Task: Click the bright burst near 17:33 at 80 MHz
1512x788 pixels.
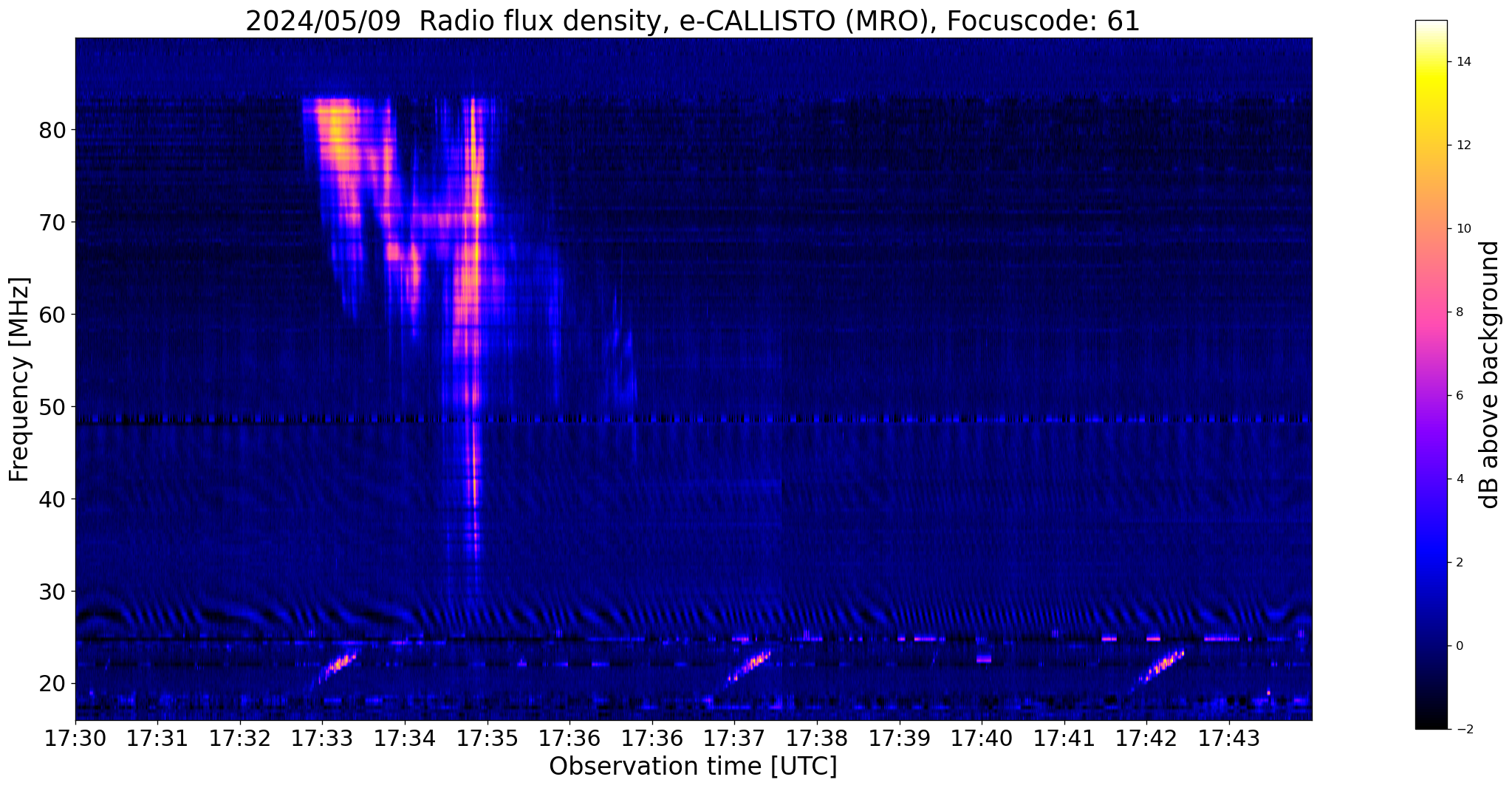Action: 336,133
